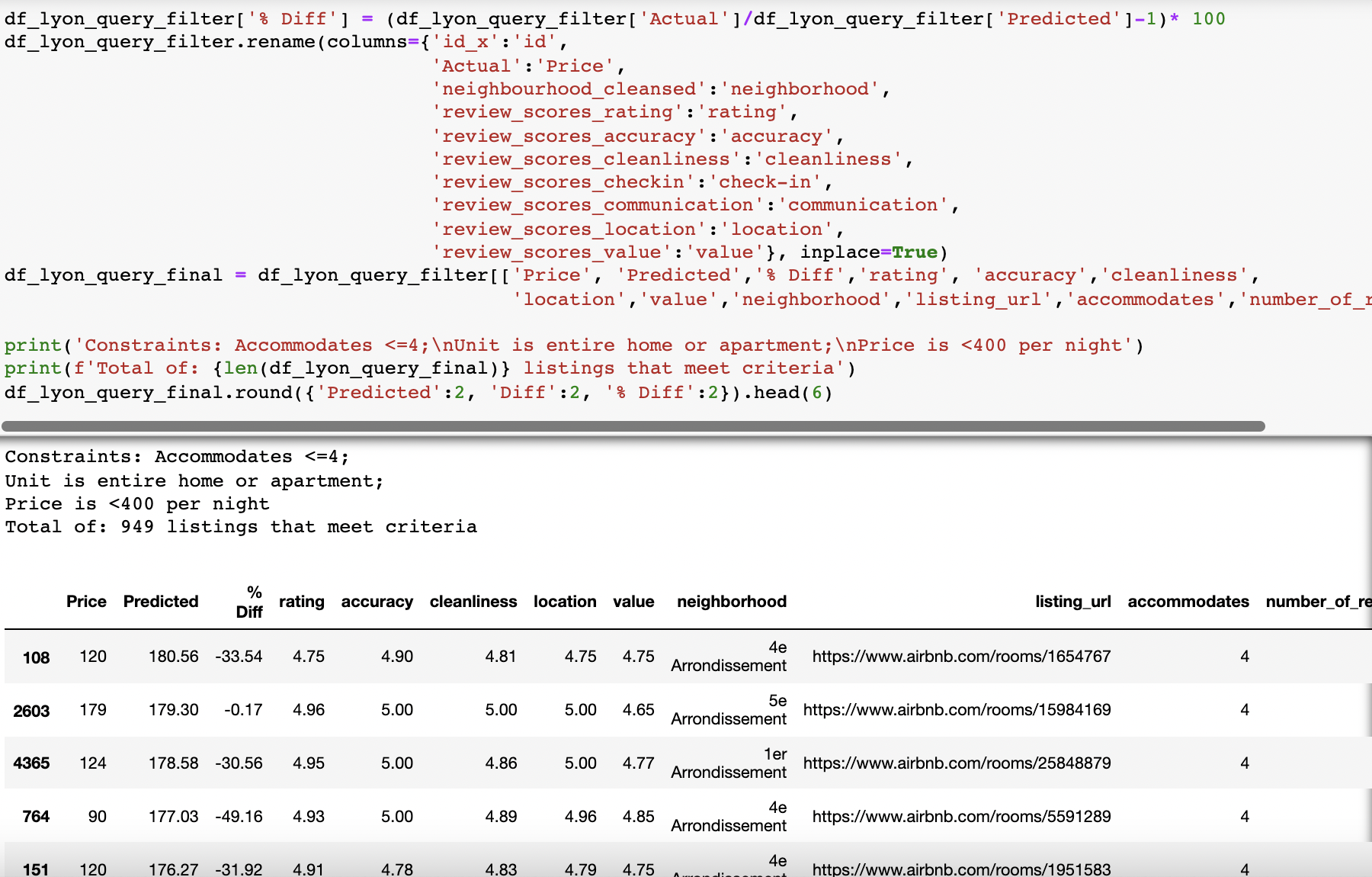1372x877 pixels.
Task: Open listing URL rooms/25848879
Action: point(957,763)
